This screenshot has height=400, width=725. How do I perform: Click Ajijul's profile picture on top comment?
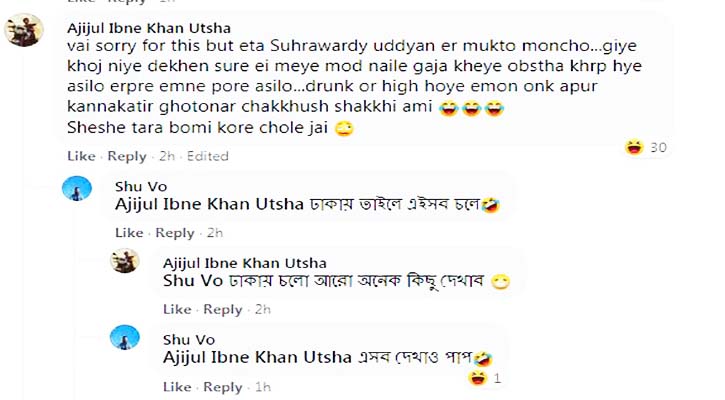[22, 30]
